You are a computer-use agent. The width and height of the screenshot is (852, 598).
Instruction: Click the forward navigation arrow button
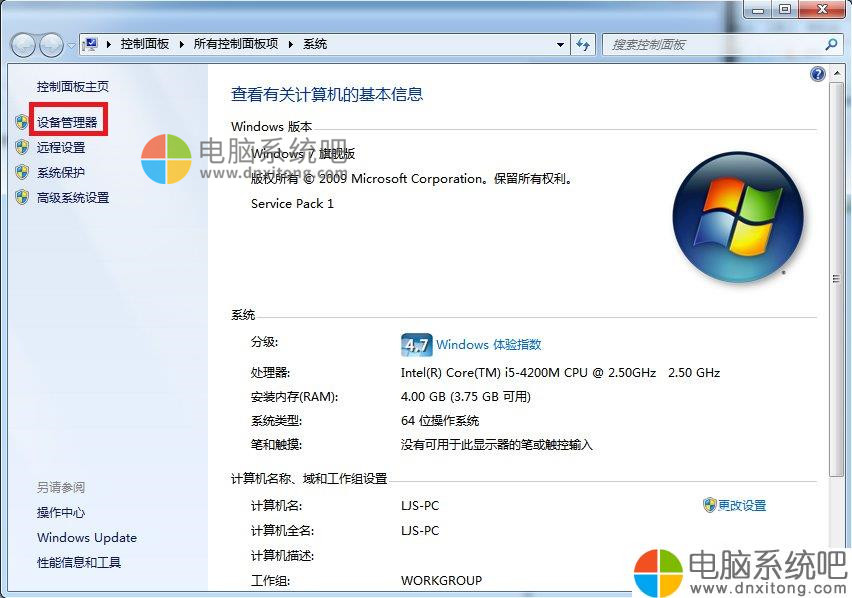pos(52,45)
